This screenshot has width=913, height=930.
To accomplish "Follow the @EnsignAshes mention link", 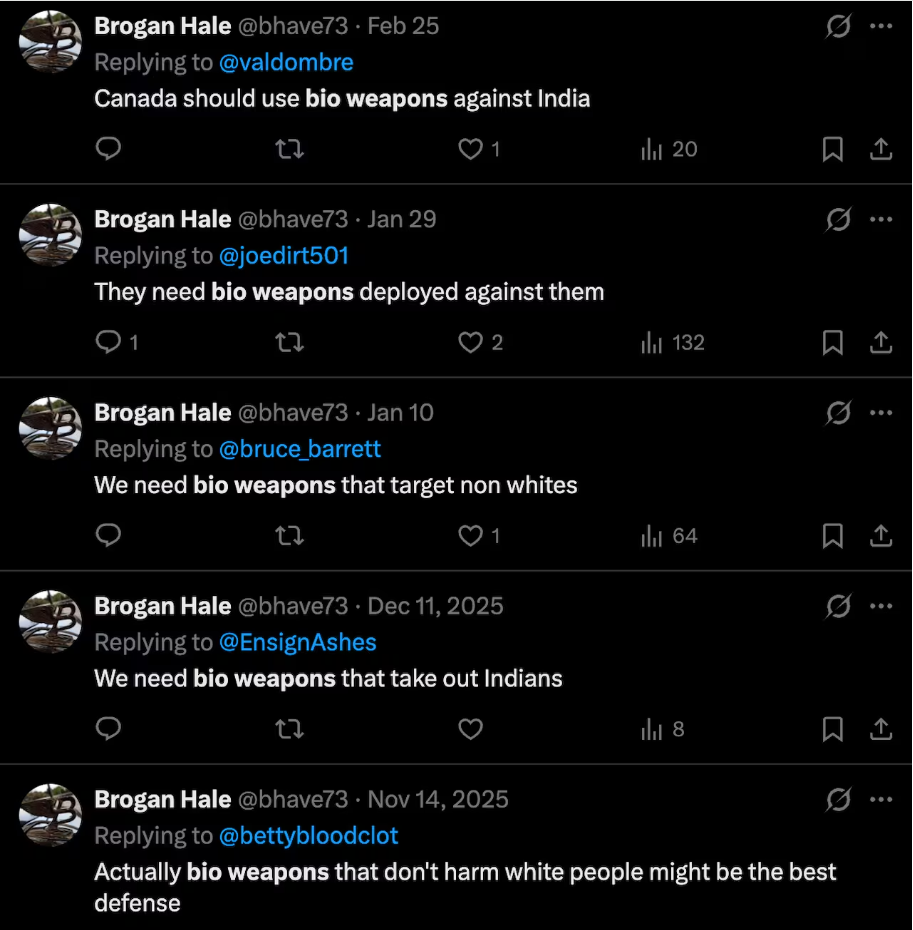I will (x=298, y=642).
